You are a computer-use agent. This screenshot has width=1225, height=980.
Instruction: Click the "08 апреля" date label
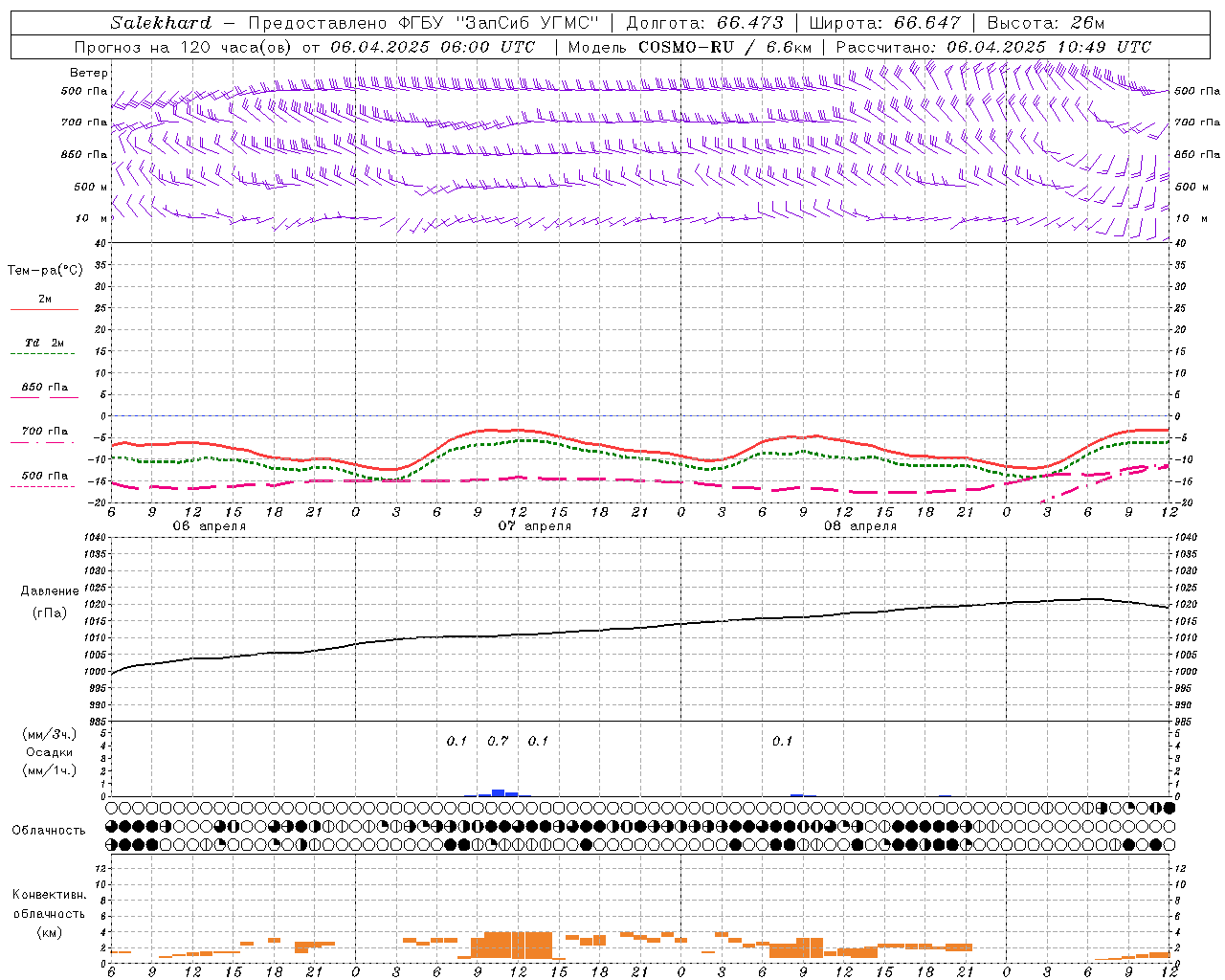coord(859,526)
